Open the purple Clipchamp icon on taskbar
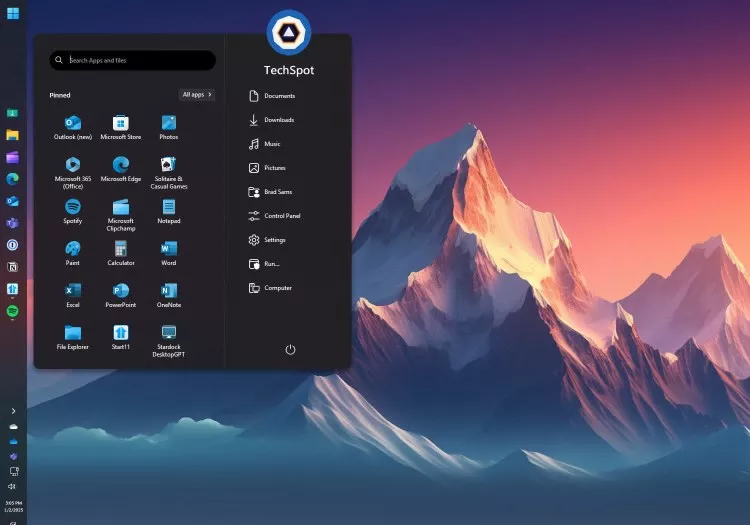This screenshot has height=525, width=750. [12, 157]
